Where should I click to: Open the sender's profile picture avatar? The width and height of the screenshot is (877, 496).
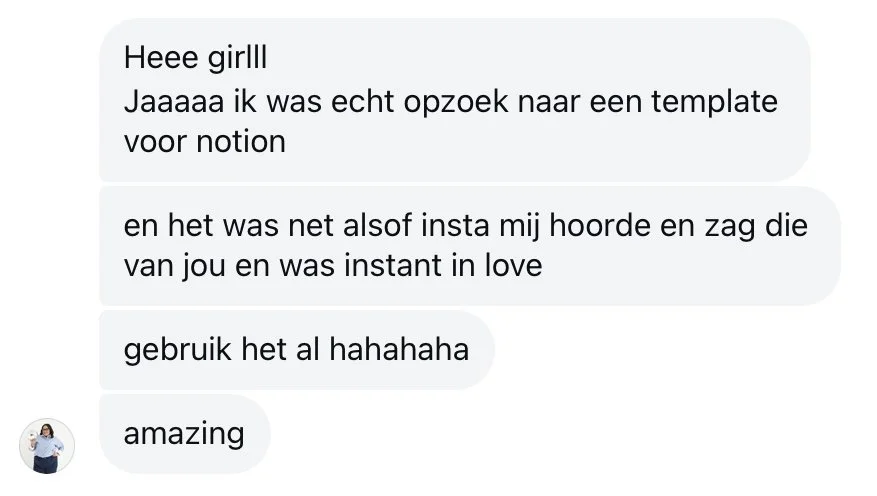[46, 446]
